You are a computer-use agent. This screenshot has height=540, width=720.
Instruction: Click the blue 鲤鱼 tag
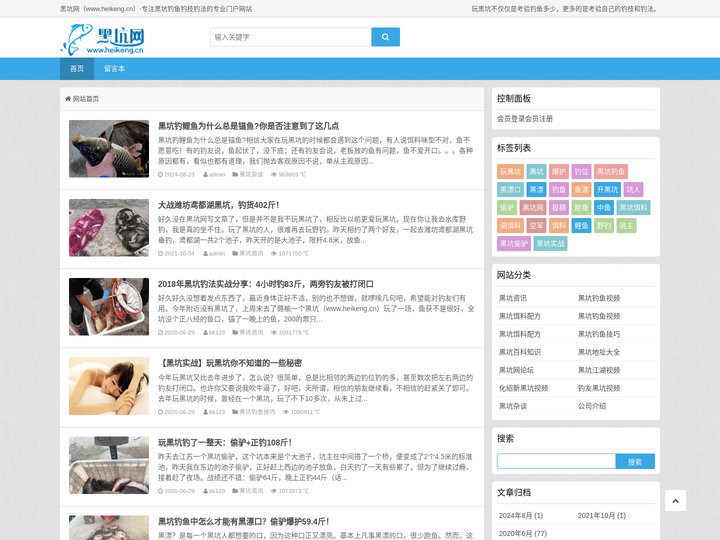point(581,225)
